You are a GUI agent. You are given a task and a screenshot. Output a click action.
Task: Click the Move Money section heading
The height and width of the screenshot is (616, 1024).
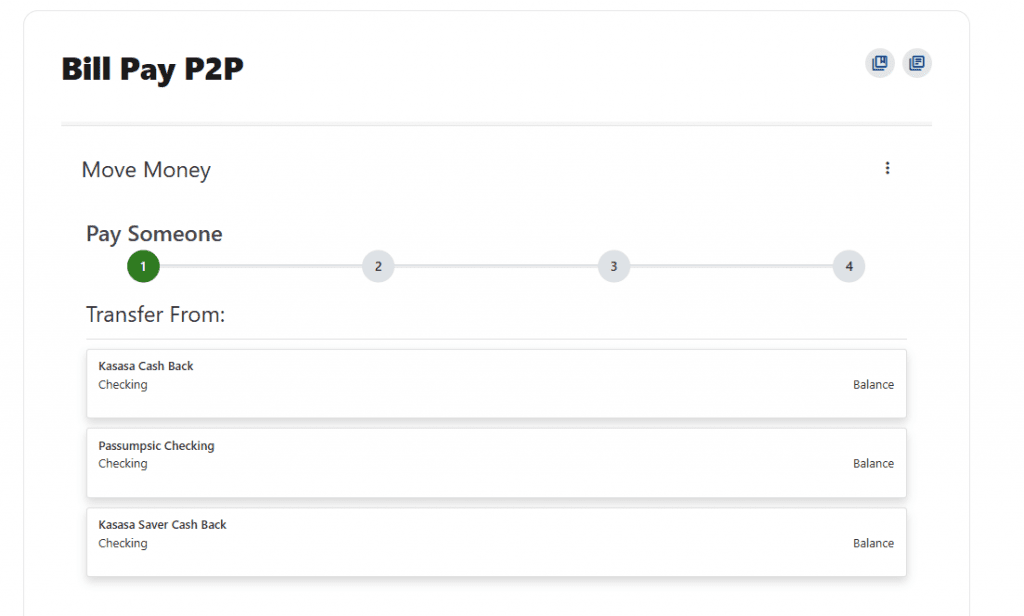(146, 170)
